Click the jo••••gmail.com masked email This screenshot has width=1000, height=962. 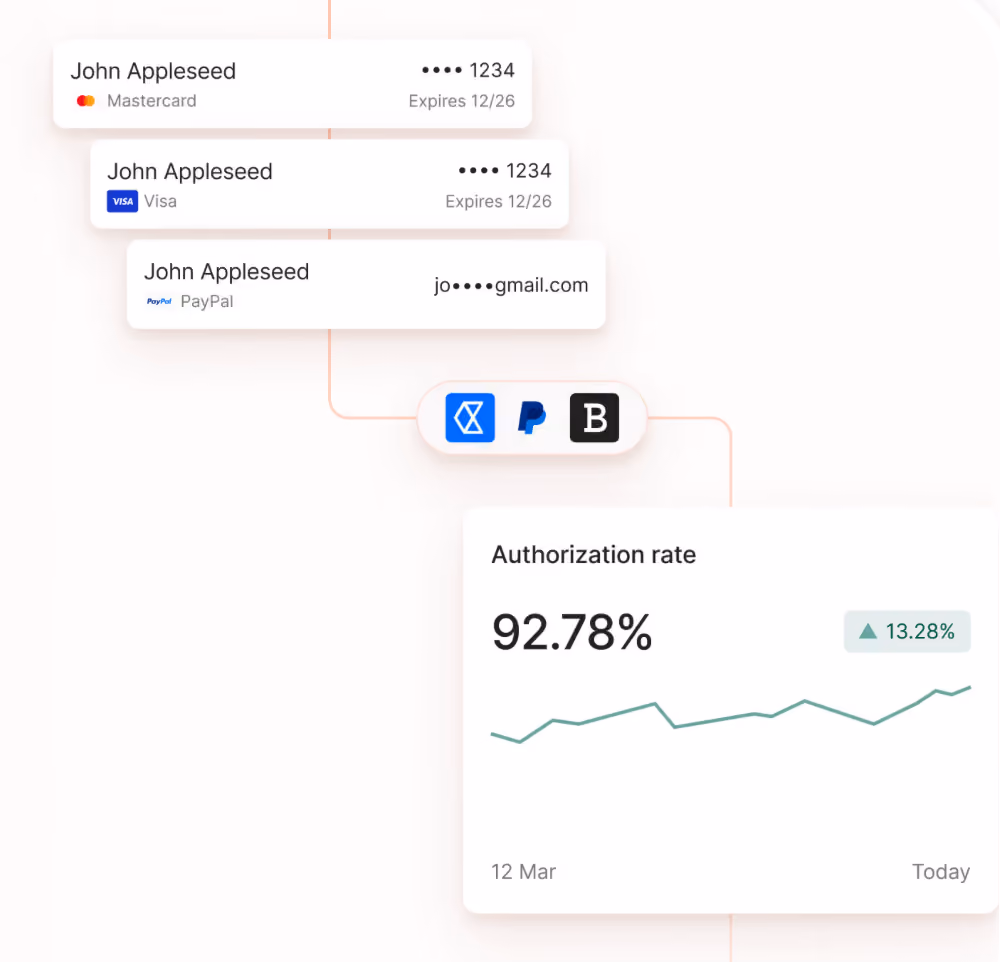511,285
